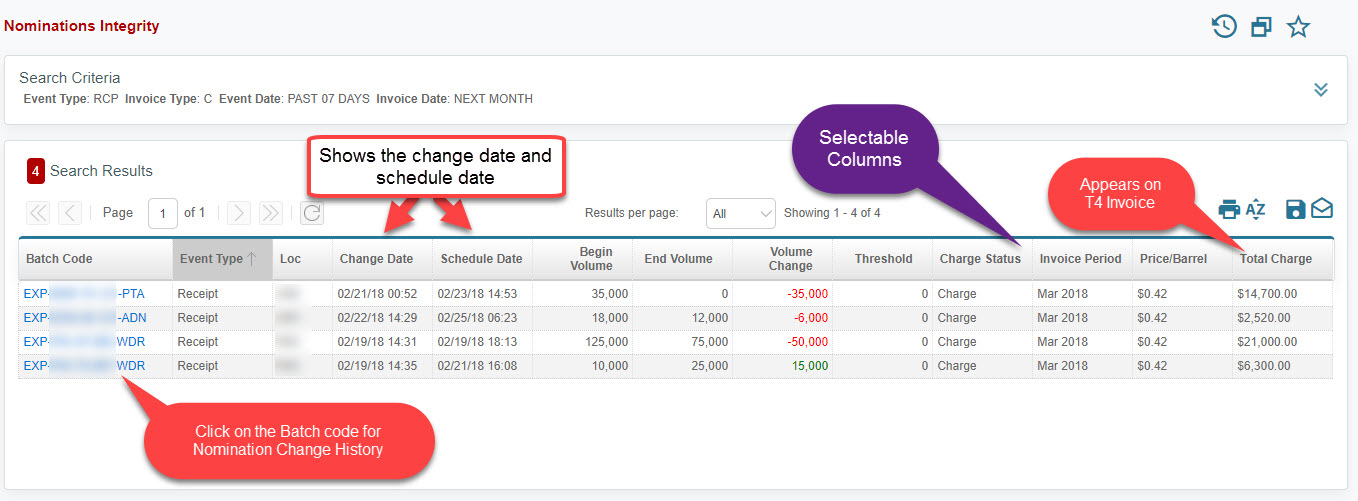This screenshot has height=501, width=1358.
Task: Click the duplicate window icon
Action: pos(1261,27)
